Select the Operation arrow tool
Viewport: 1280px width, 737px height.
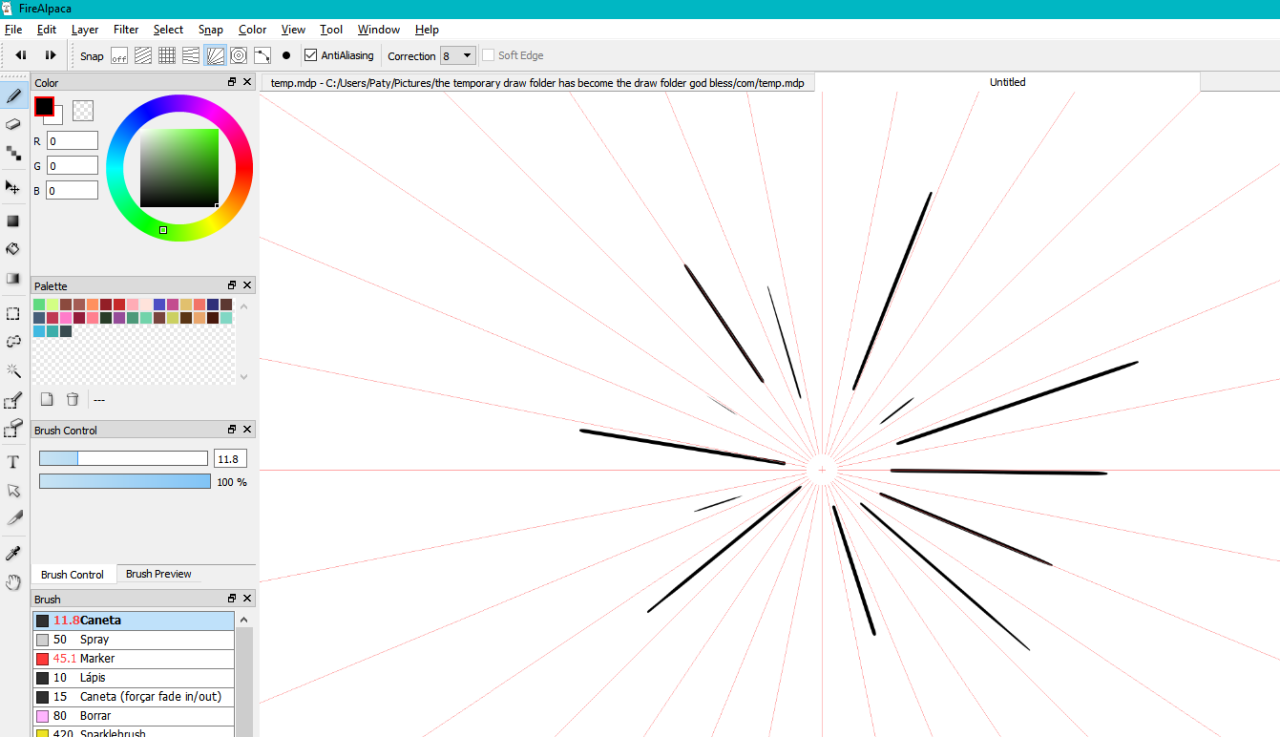[14, 490]
